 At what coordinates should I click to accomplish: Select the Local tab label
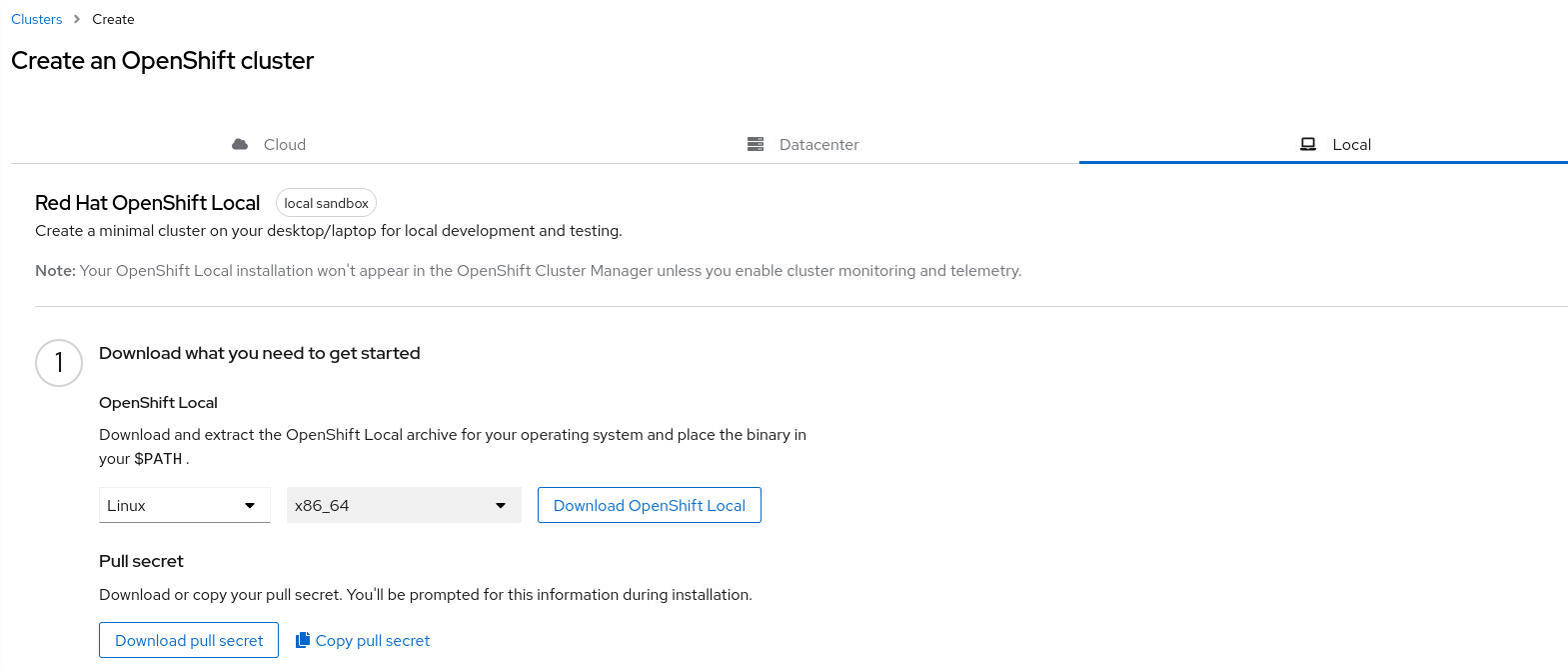pos(1351,144)
